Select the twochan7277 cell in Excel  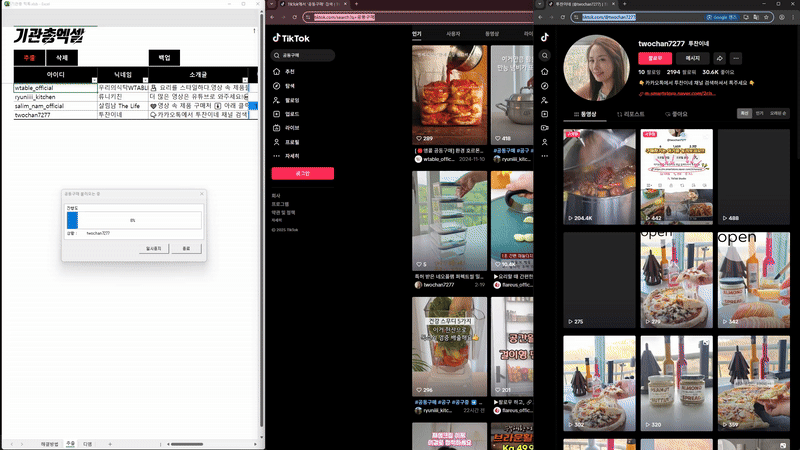point(56,115)
